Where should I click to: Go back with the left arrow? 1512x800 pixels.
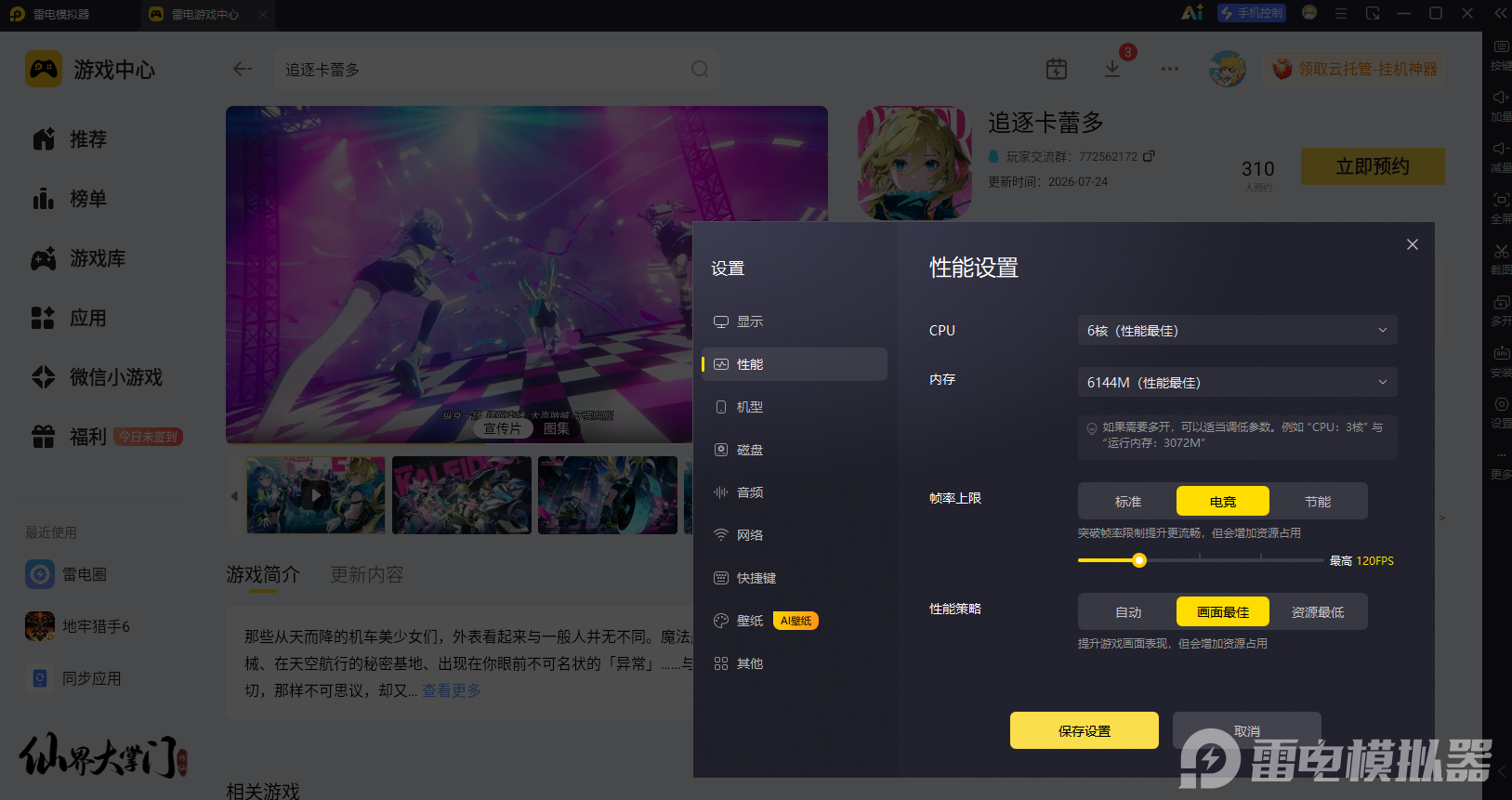243,69
